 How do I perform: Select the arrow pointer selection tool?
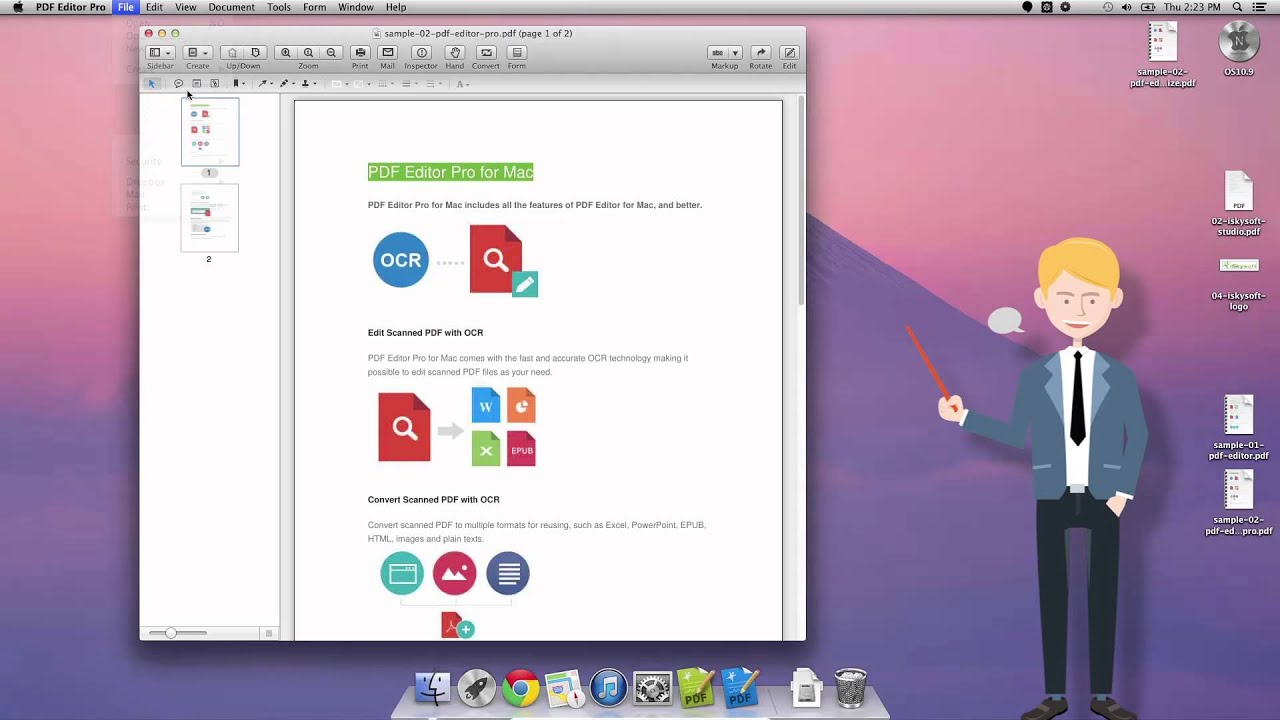click(x=152, y=84)
